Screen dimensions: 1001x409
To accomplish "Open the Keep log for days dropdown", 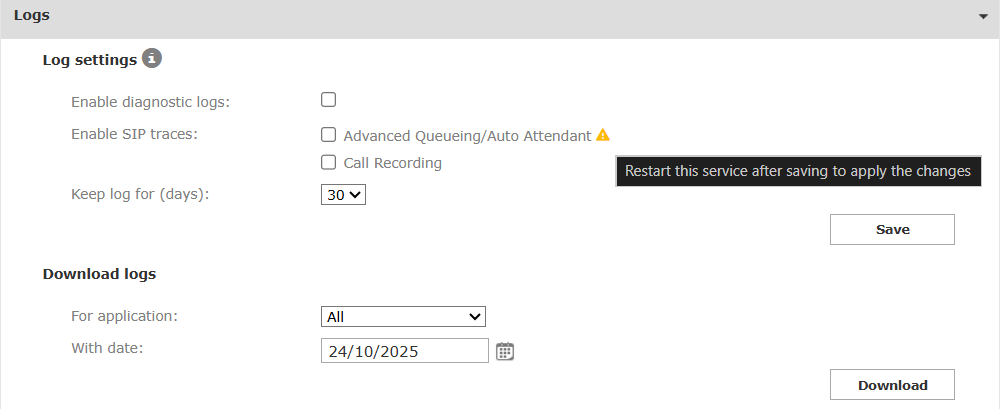I will tap(344, 195).
